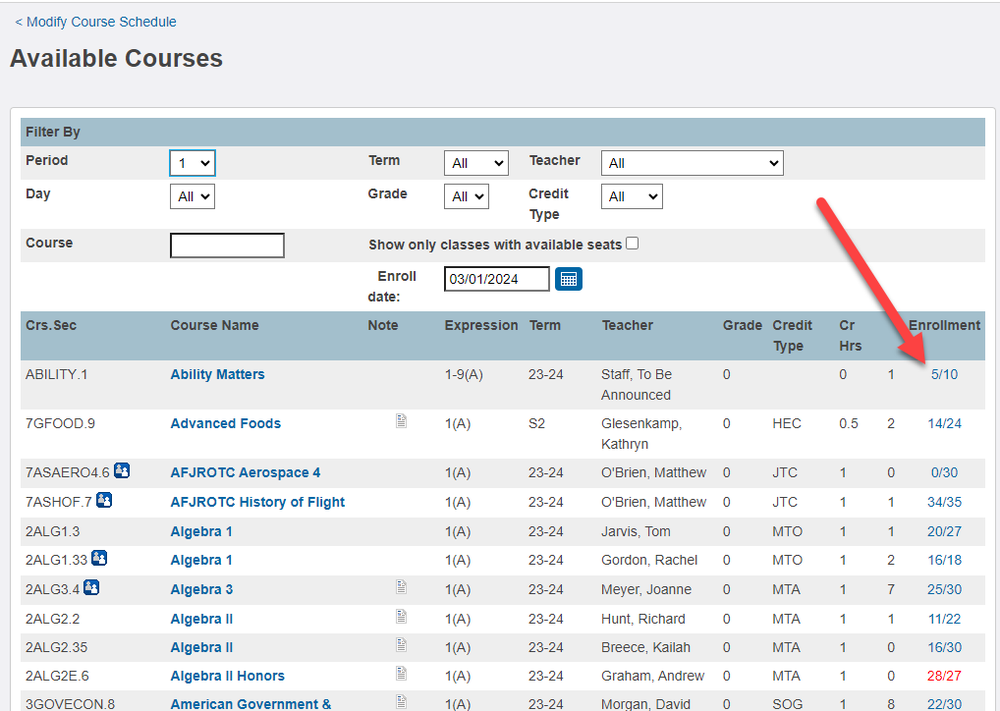Viewport: 1000px width, 711px height.
Task: Click the SOG credit type cell
Action: (787, 704)
